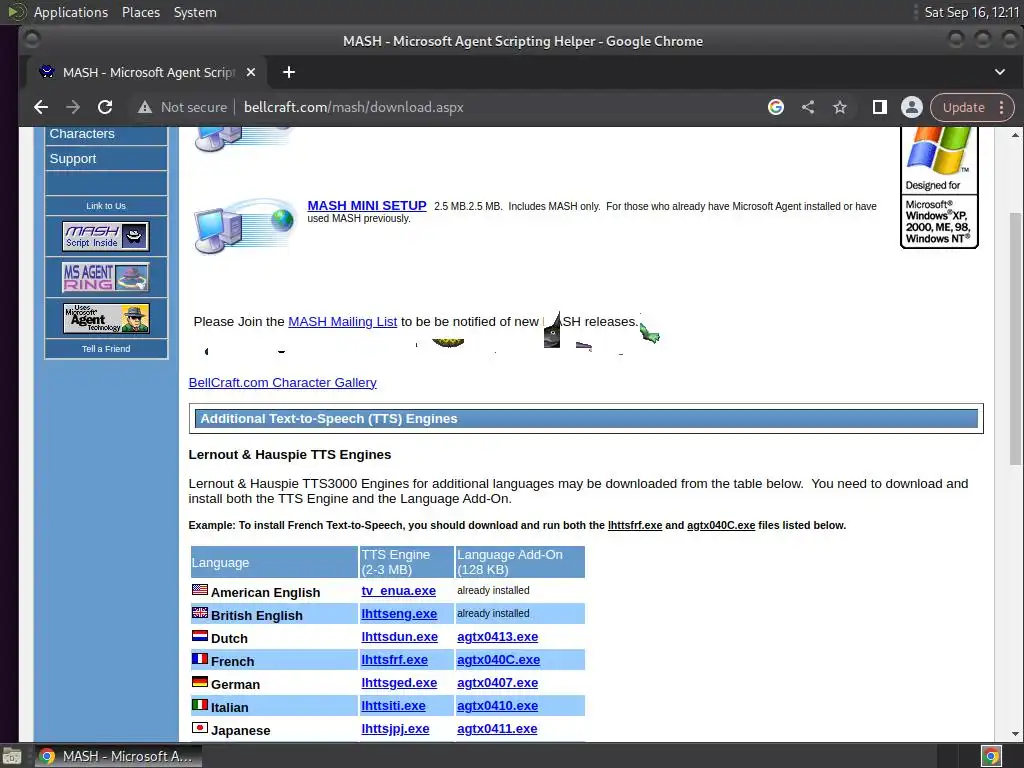Click the Italian flag icon
This screenshot has width=1024, height=768.
[200, 705]
